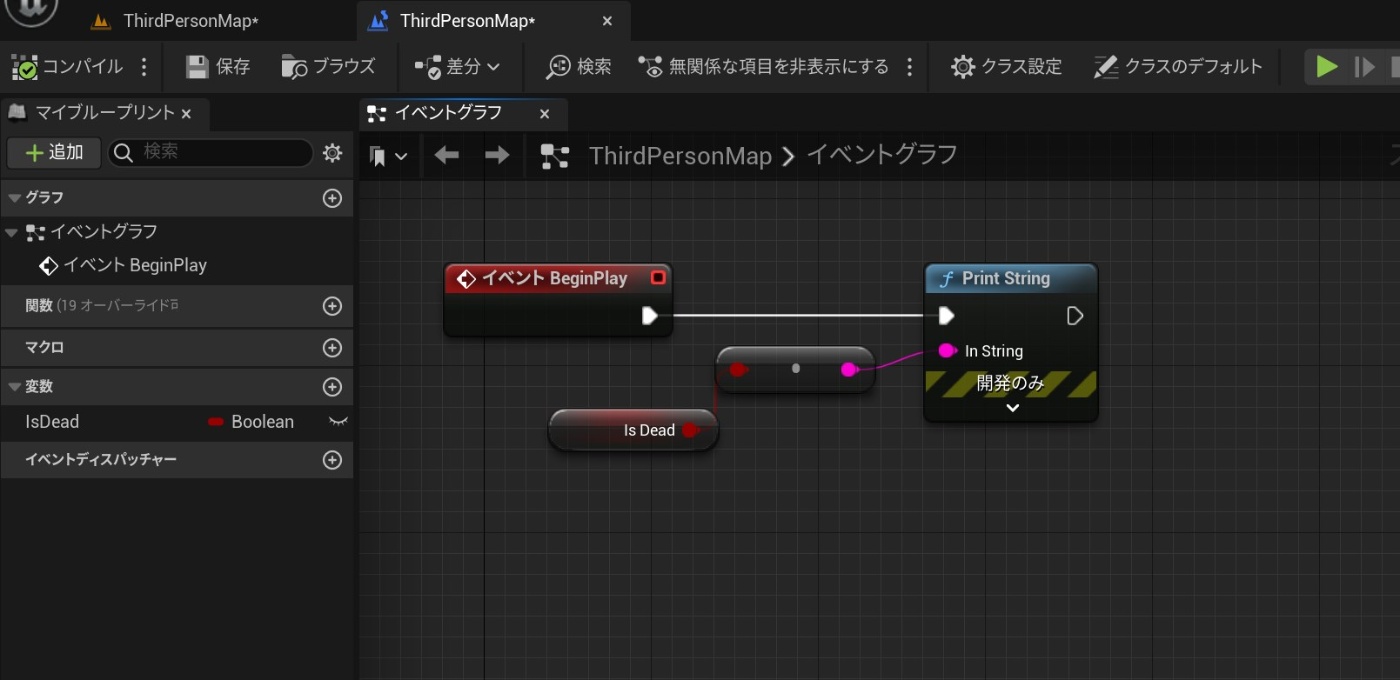Focus the My Blueprint 検索 search field

tap(211, 152)
